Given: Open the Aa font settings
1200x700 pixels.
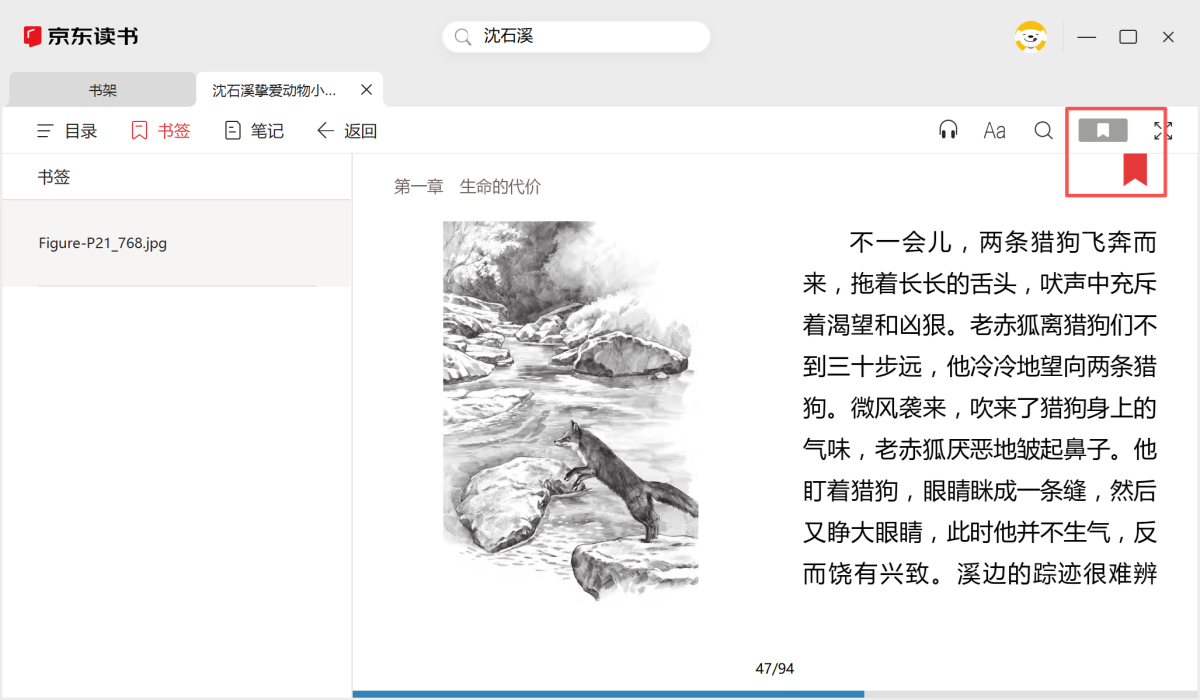Looking at the screenshot, I should [994, 130].
